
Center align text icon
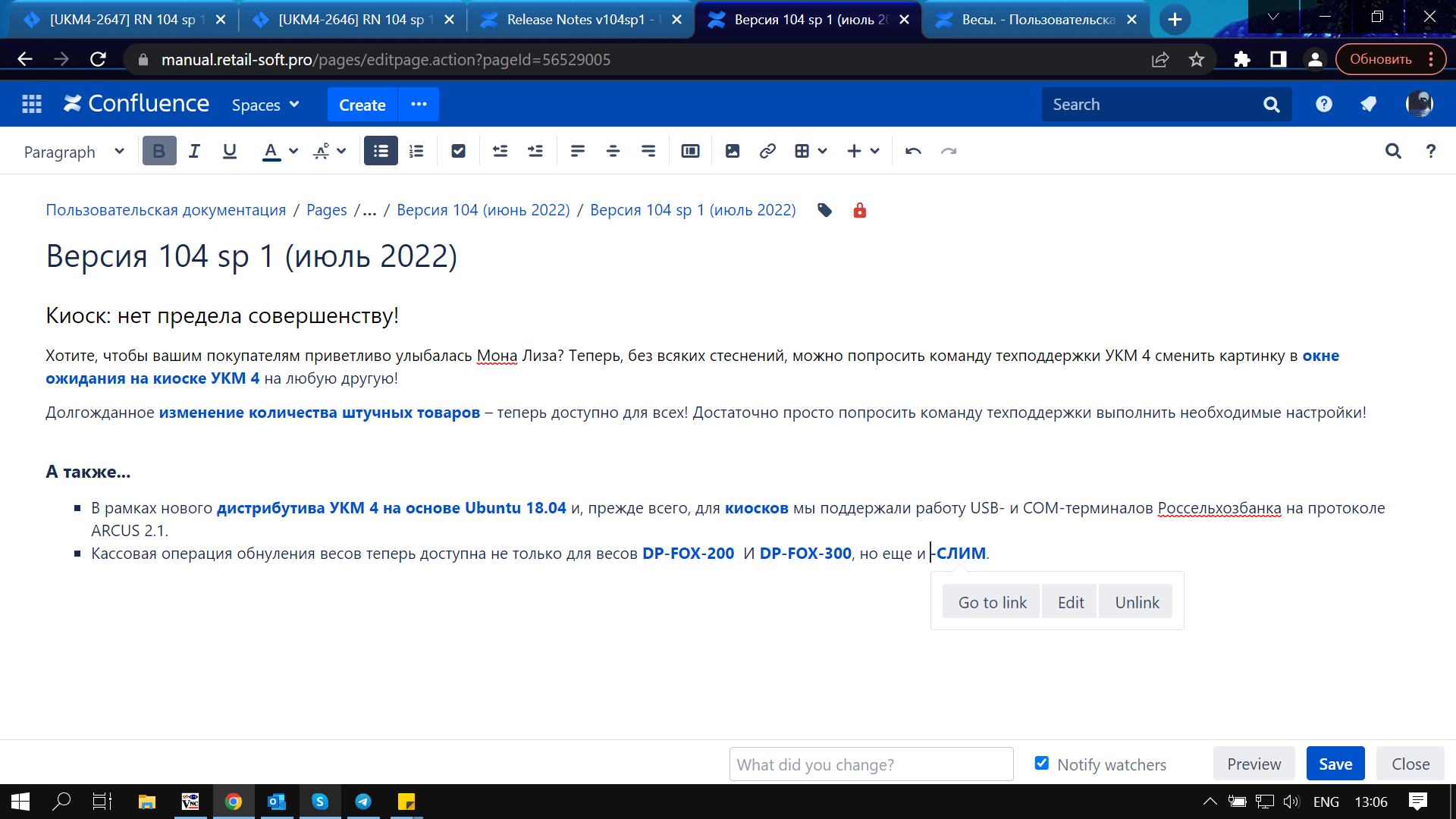[x=613, y=151]
